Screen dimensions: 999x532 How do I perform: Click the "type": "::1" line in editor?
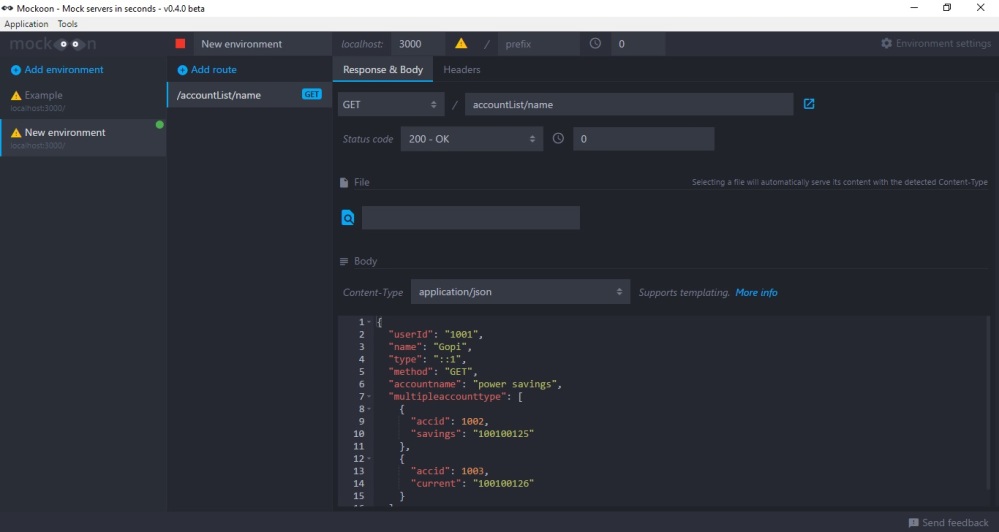(428, 359)
